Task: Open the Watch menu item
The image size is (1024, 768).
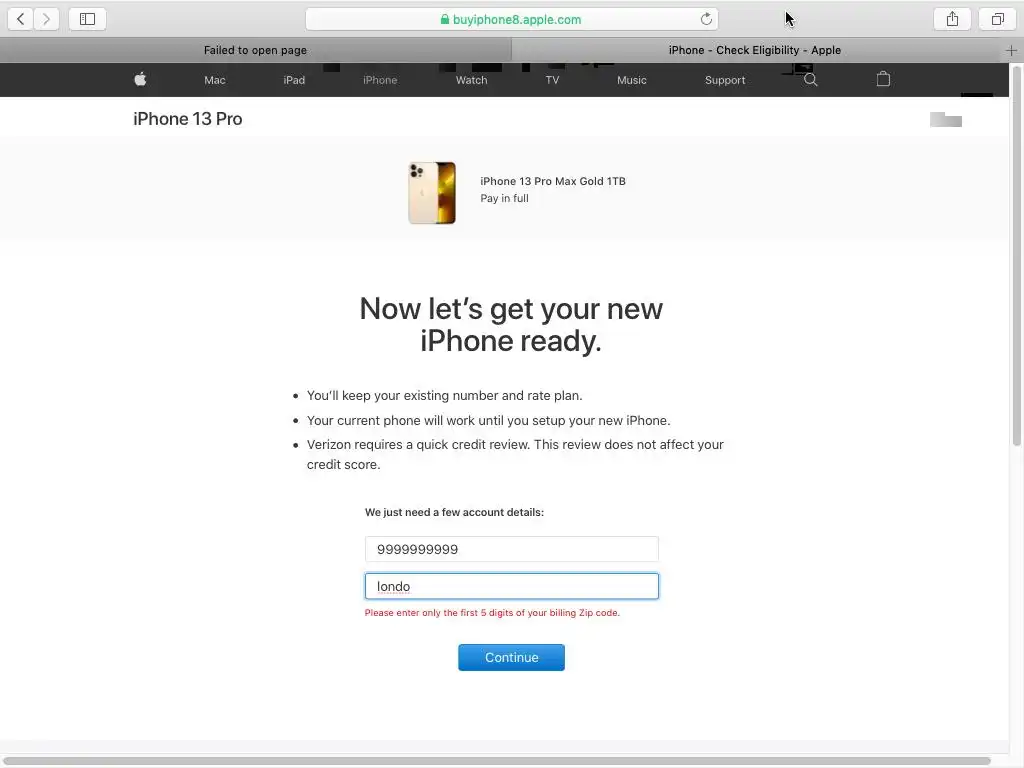Action: [472, 80]
